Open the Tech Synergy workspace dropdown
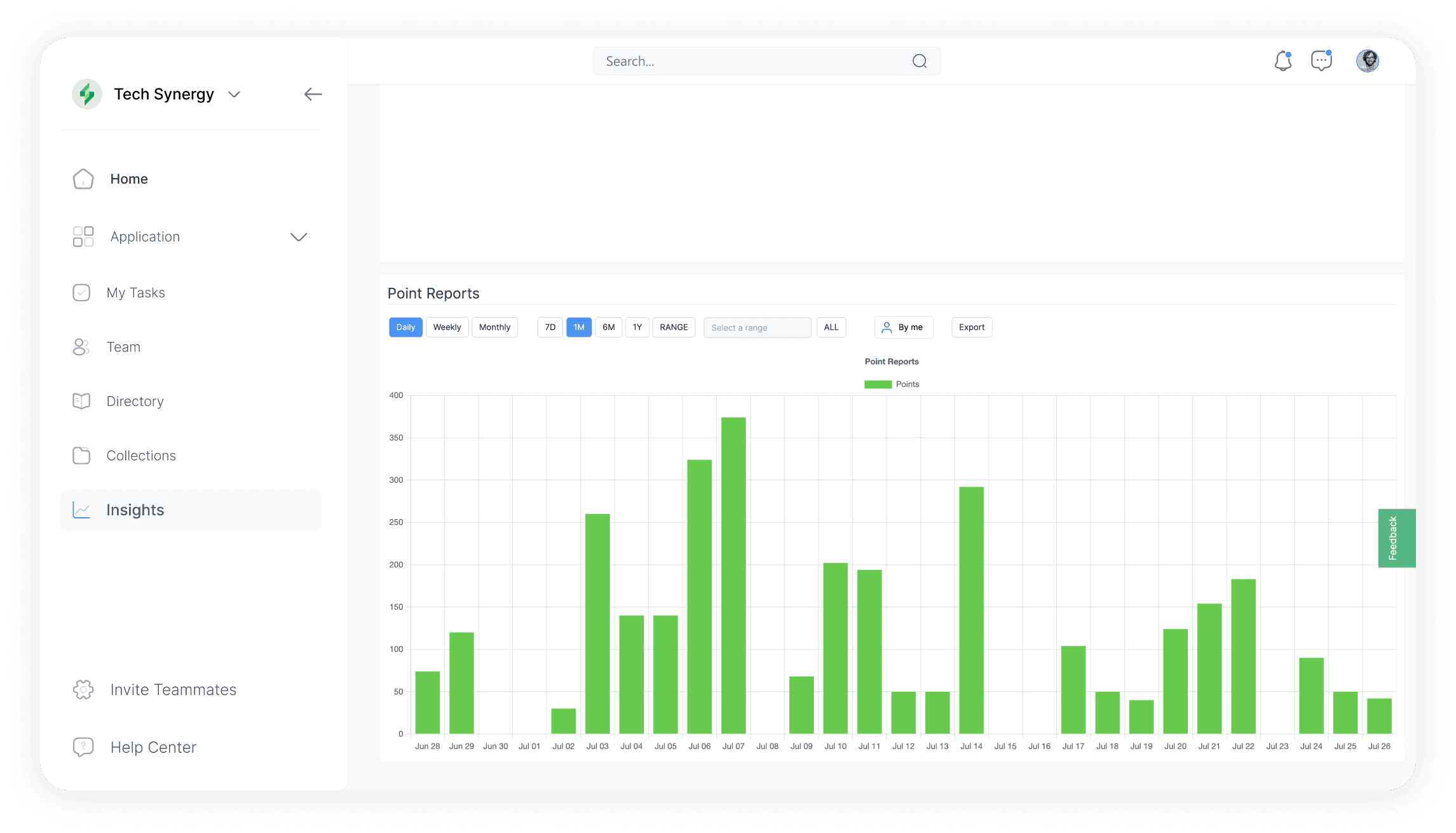This screenshot has height=833, width=1456. tap(234, 95)
